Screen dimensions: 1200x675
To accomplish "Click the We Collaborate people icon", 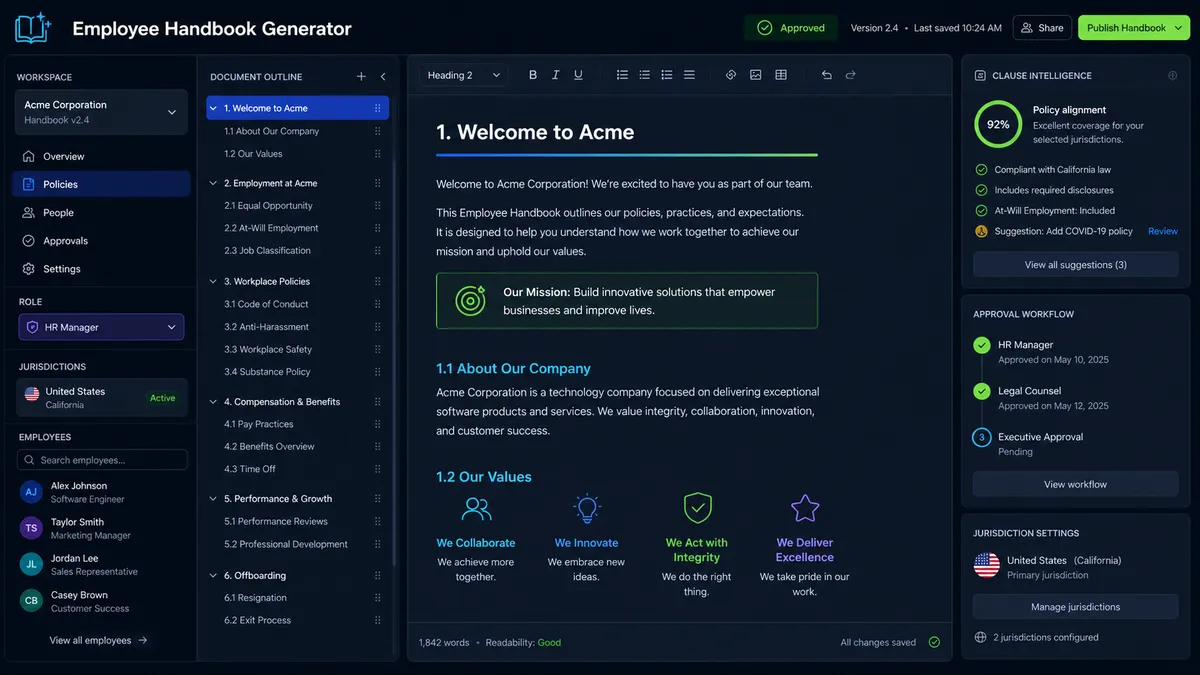I will point(476,509).
